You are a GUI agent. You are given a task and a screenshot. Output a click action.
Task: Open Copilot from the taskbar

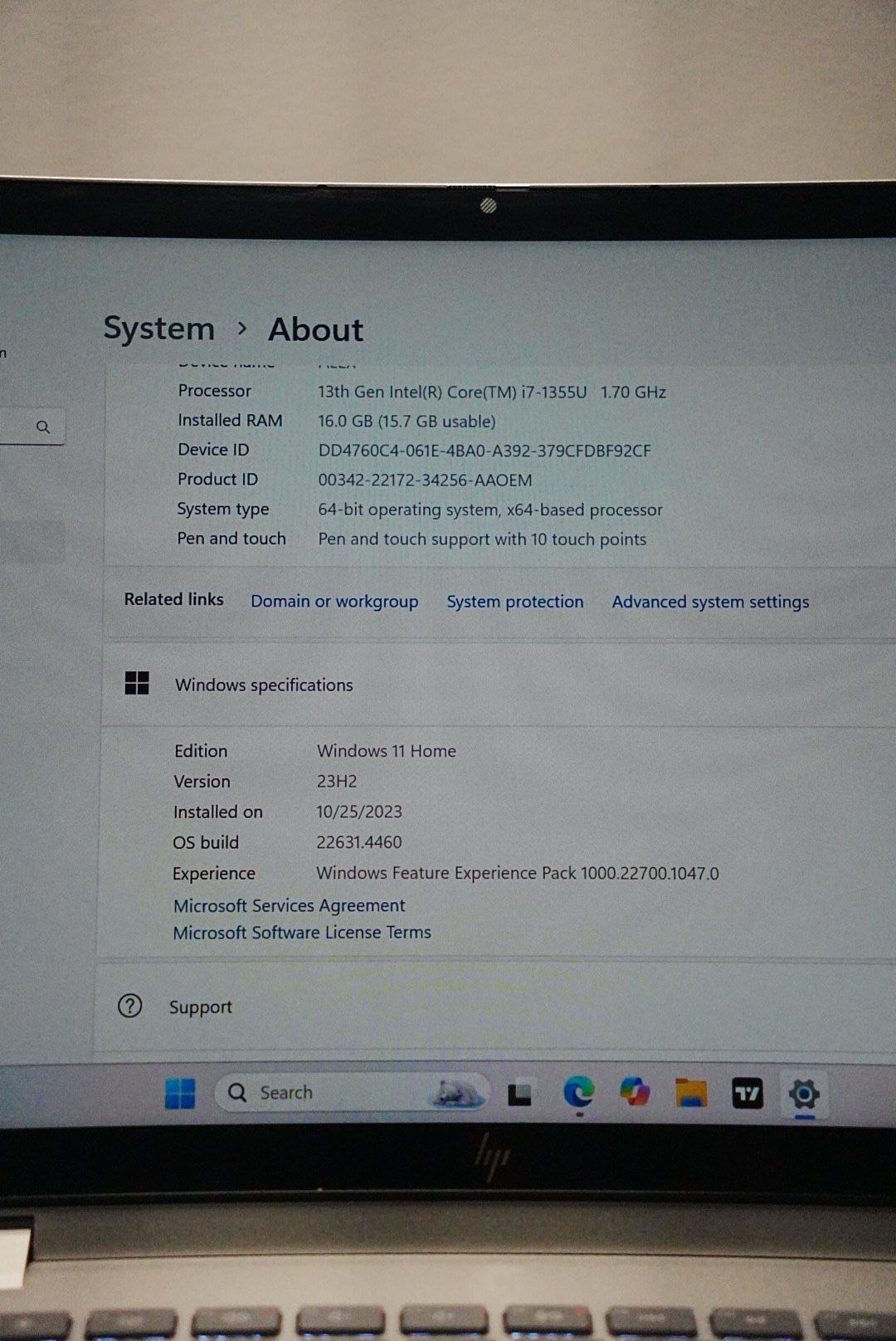pos(635,1092)
